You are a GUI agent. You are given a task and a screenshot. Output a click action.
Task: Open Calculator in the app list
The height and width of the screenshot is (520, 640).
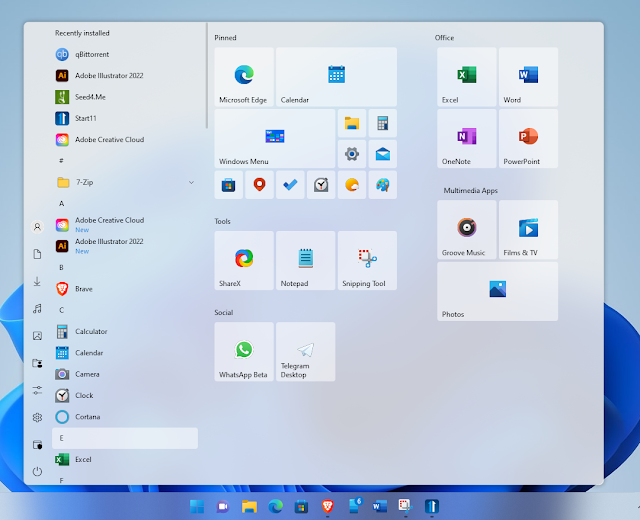click(x=125, y=331)
